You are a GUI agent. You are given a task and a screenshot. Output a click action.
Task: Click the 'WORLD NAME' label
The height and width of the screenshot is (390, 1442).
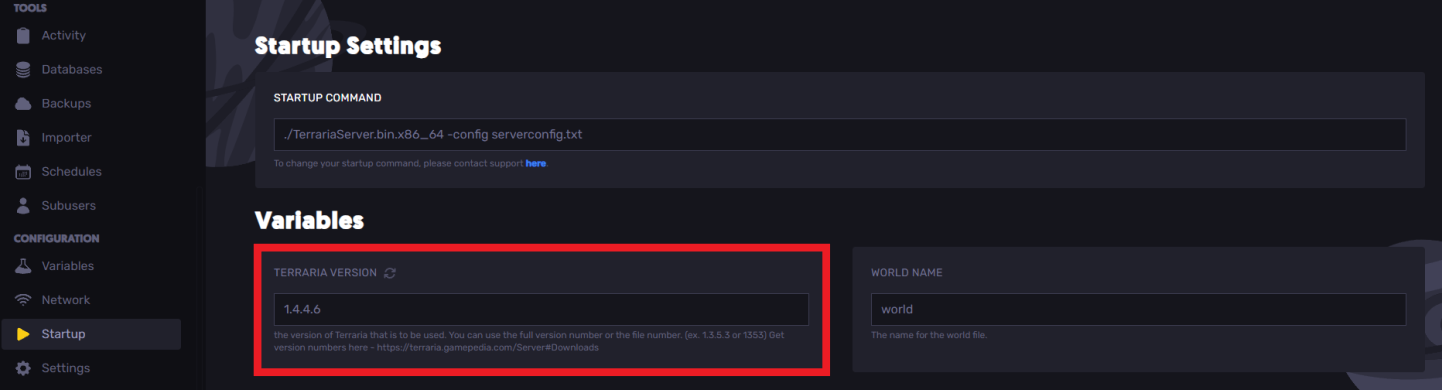point(907,272)
